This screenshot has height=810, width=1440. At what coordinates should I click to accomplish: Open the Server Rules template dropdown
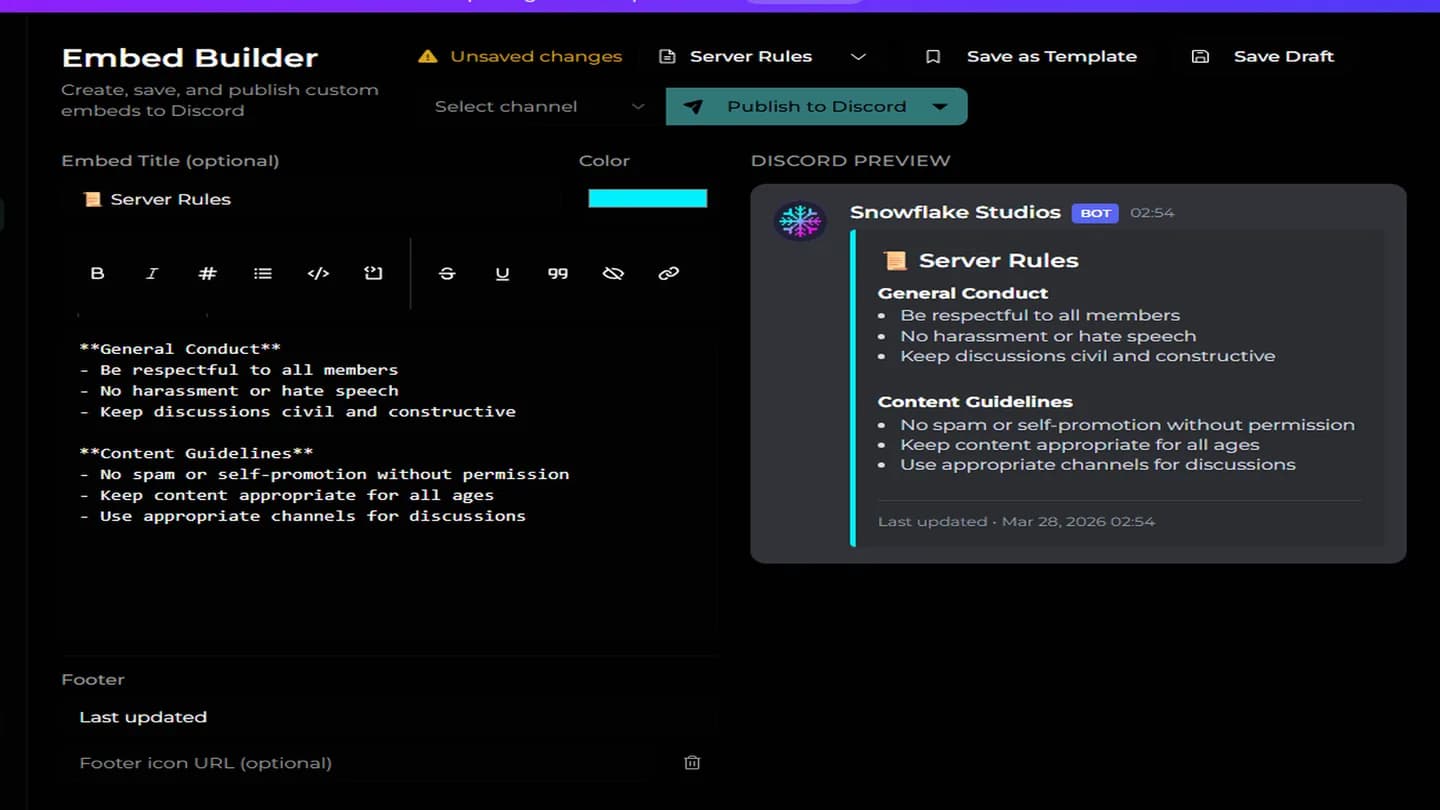pyautogui.click(x=762, y=56)
